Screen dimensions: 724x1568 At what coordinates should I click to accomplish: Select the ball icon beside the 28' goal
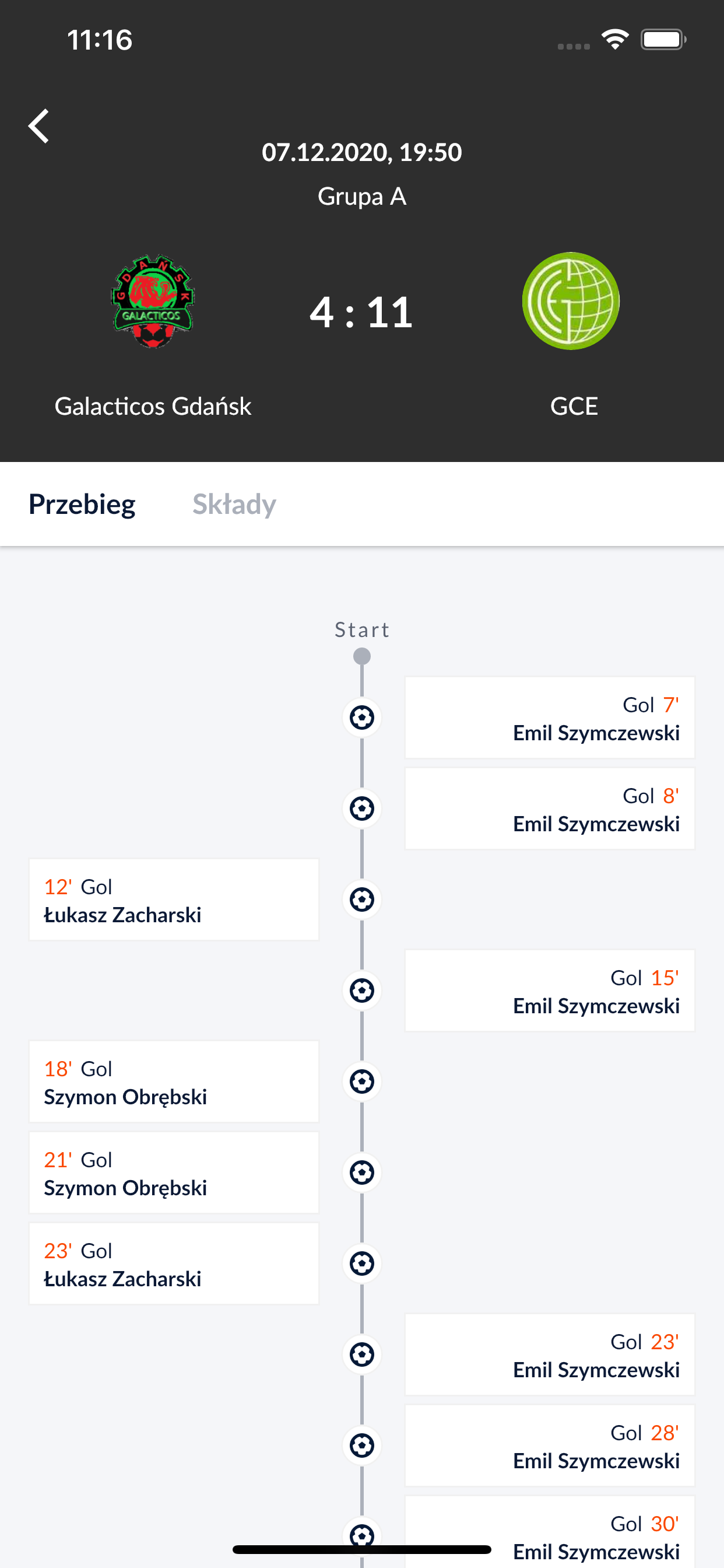(362, 1445)
